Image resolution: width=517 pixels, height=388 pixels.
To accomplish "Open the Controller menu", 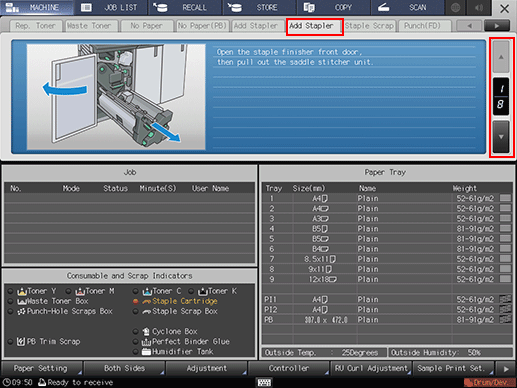I will coord(289,368).
